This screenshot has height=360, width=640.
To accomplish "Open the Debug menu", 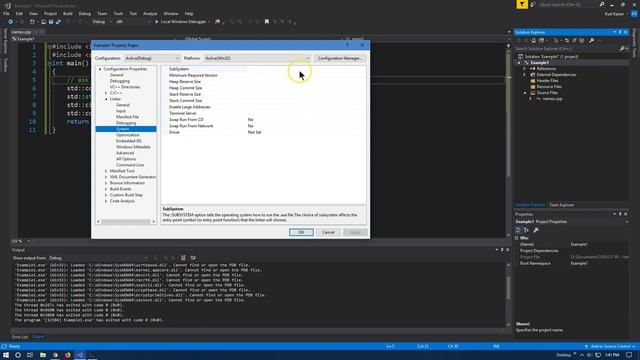I will click(x=84, y=13).
